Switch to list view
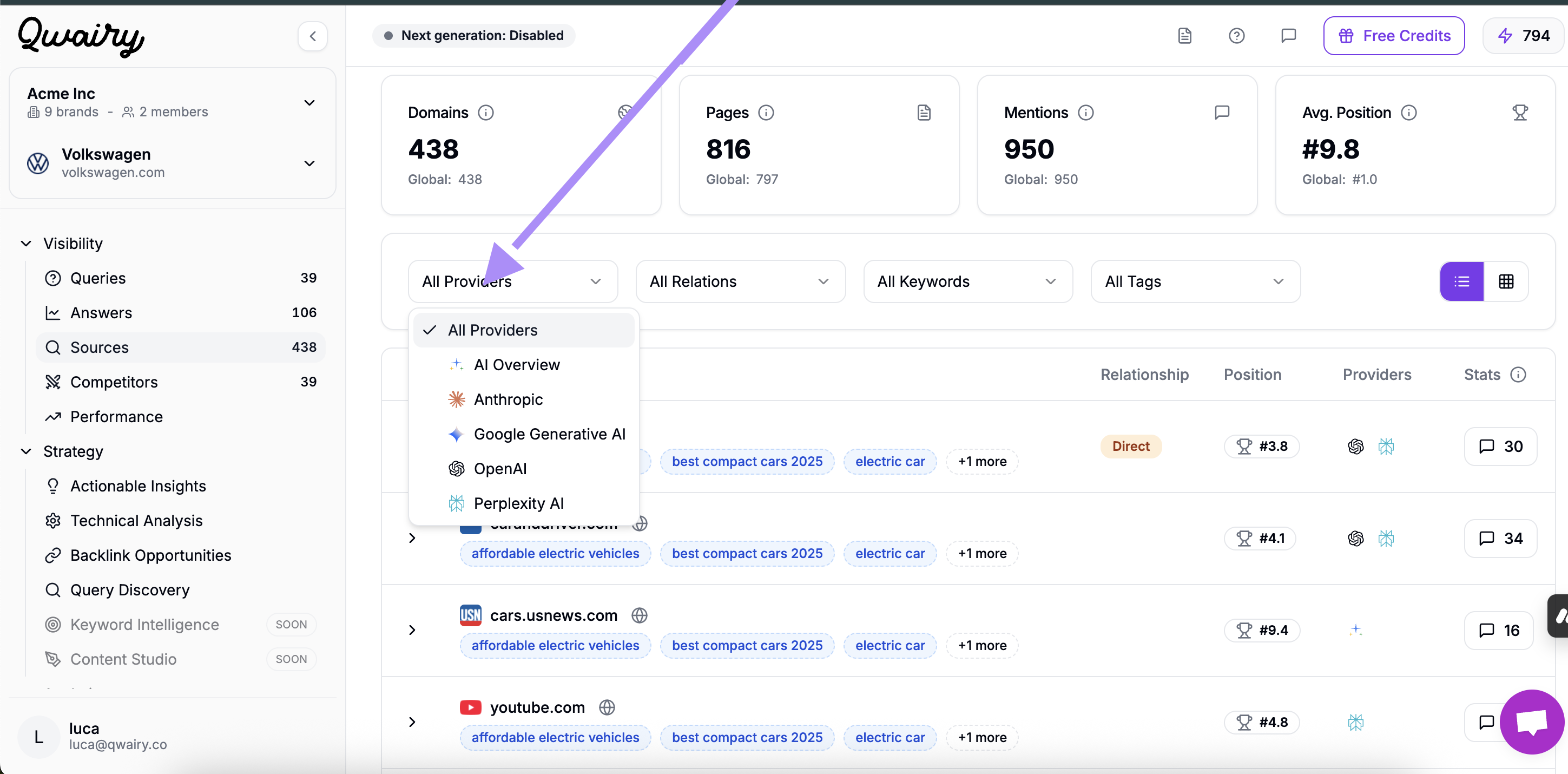 point(1461,281)
